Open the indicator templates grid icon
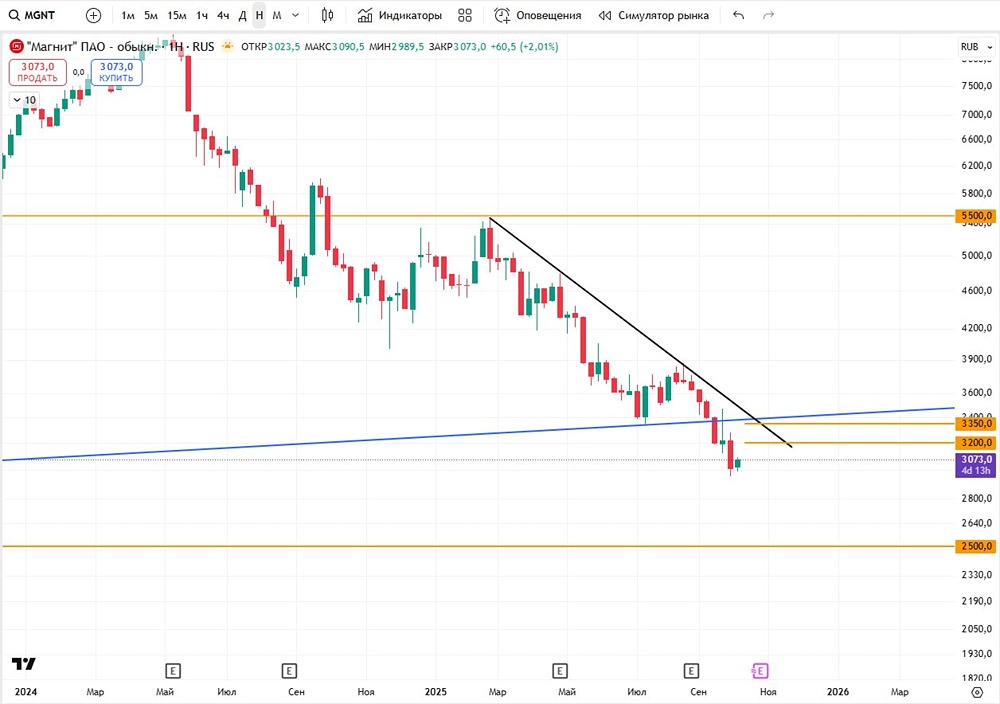This screenshot has width=1000, height=704. click(x=465, y=16)
